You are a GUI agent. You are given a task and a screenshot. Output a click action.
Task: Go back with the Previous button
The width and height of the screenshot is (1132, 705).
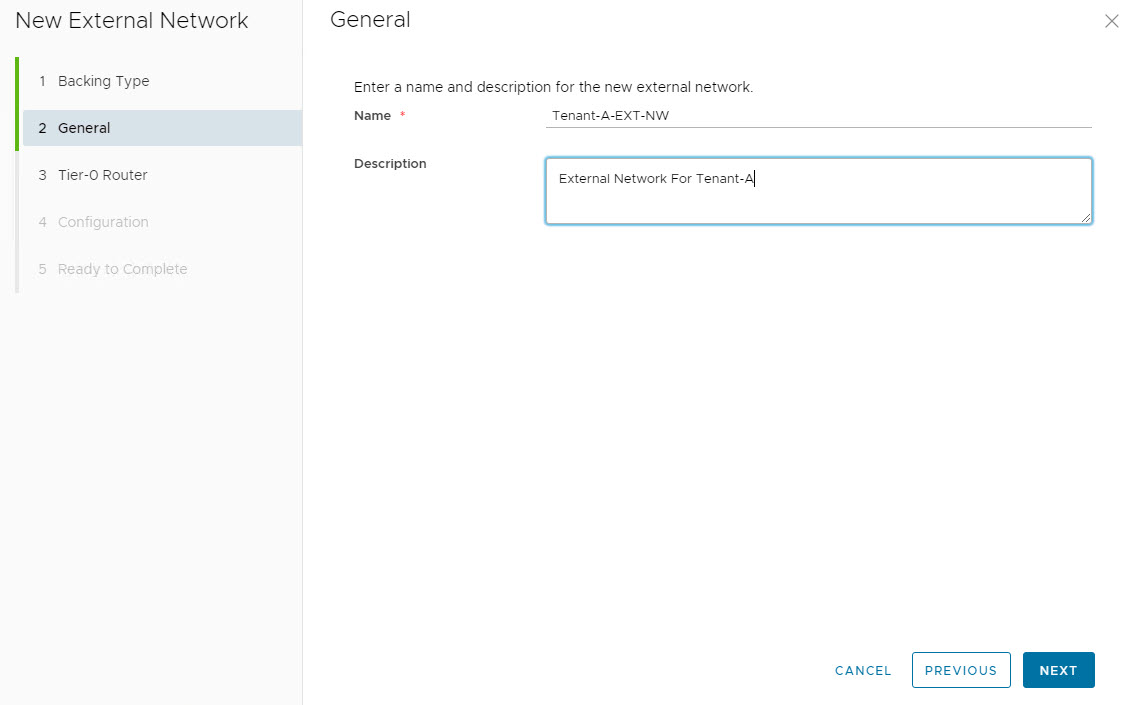(960, 670)
